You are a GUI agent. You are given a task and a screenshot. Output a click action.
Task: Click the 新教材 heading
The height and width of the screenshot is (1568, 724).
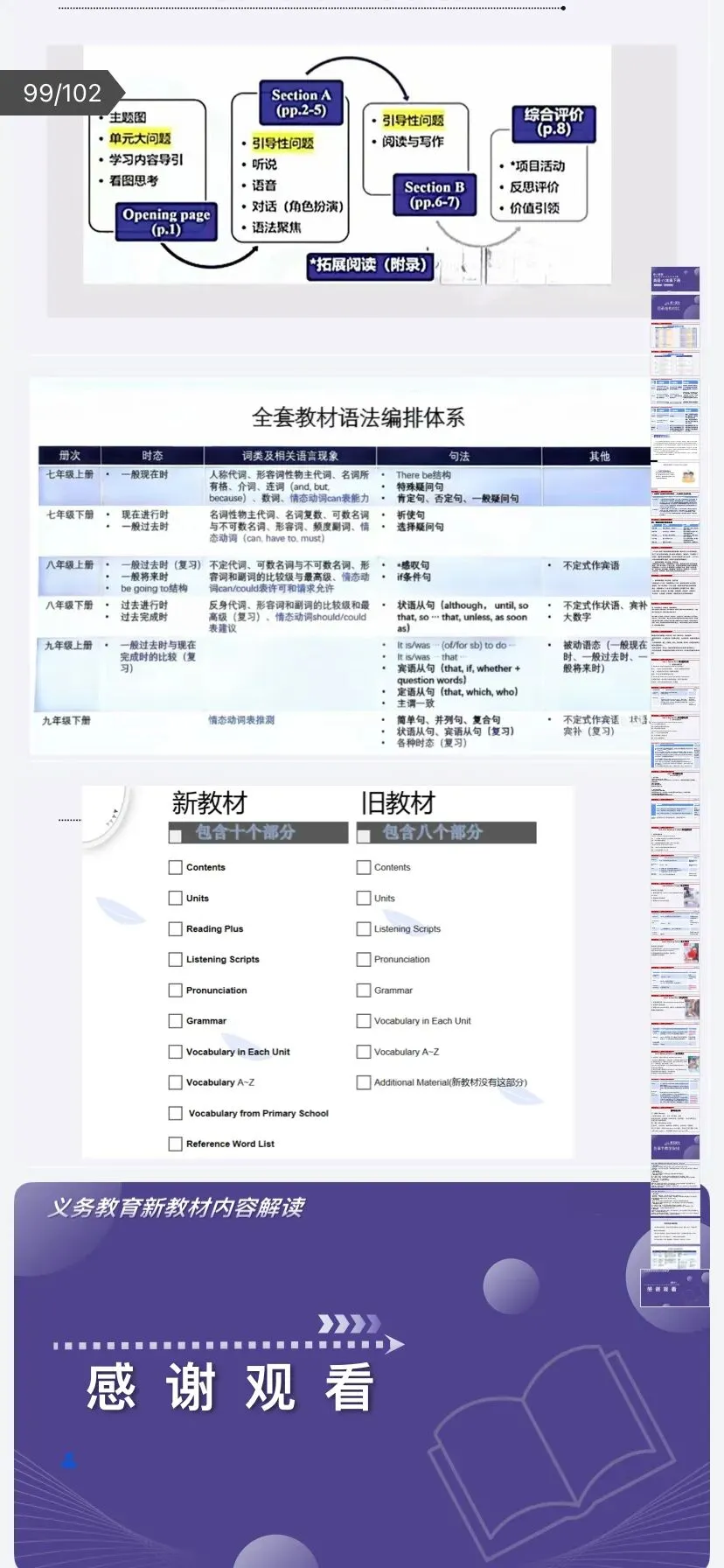pos(210,802)
